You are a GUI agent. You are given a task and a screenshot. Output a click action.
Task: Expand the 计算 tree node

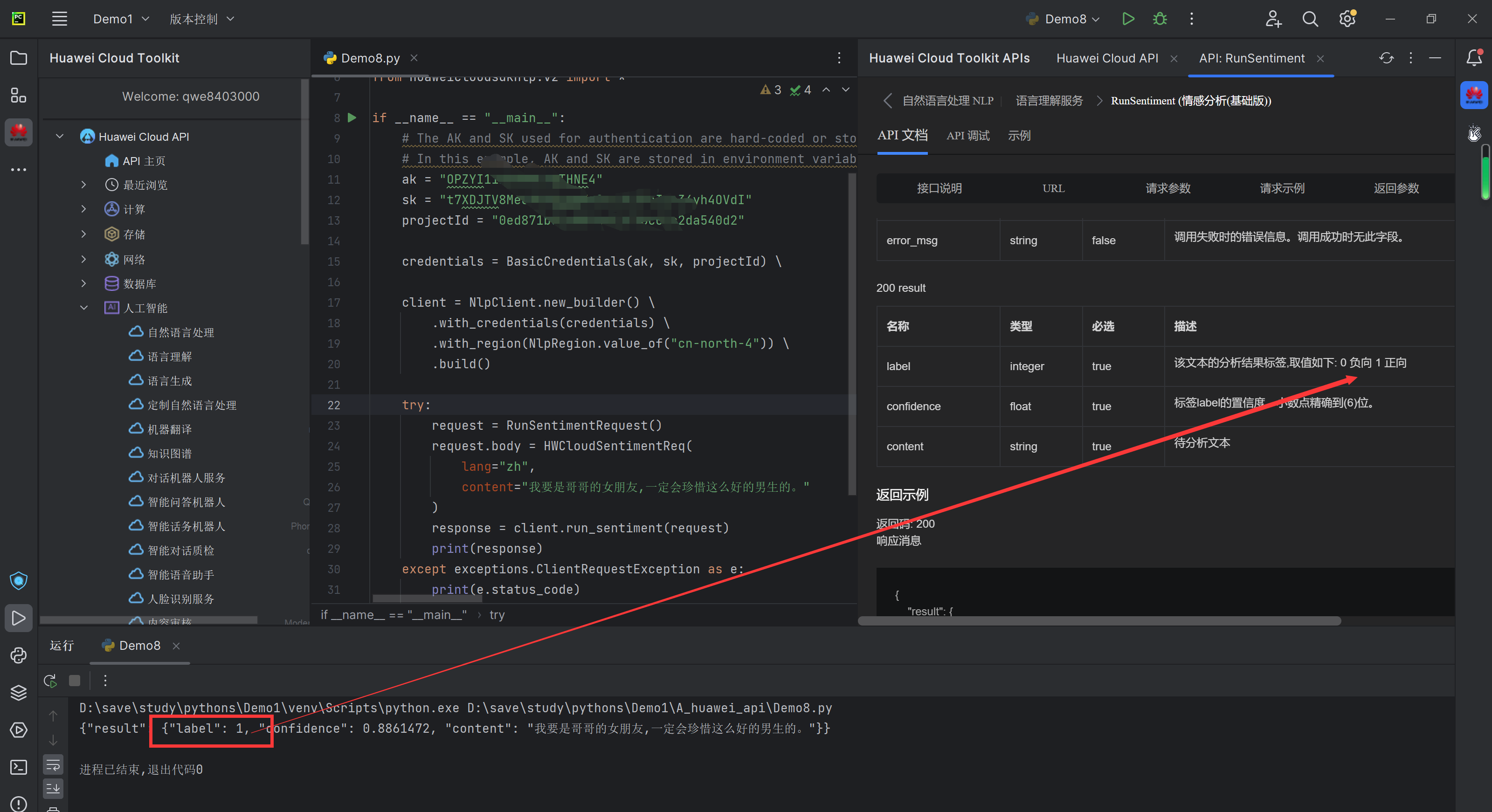pyautogui.click(x=84, y=209)
